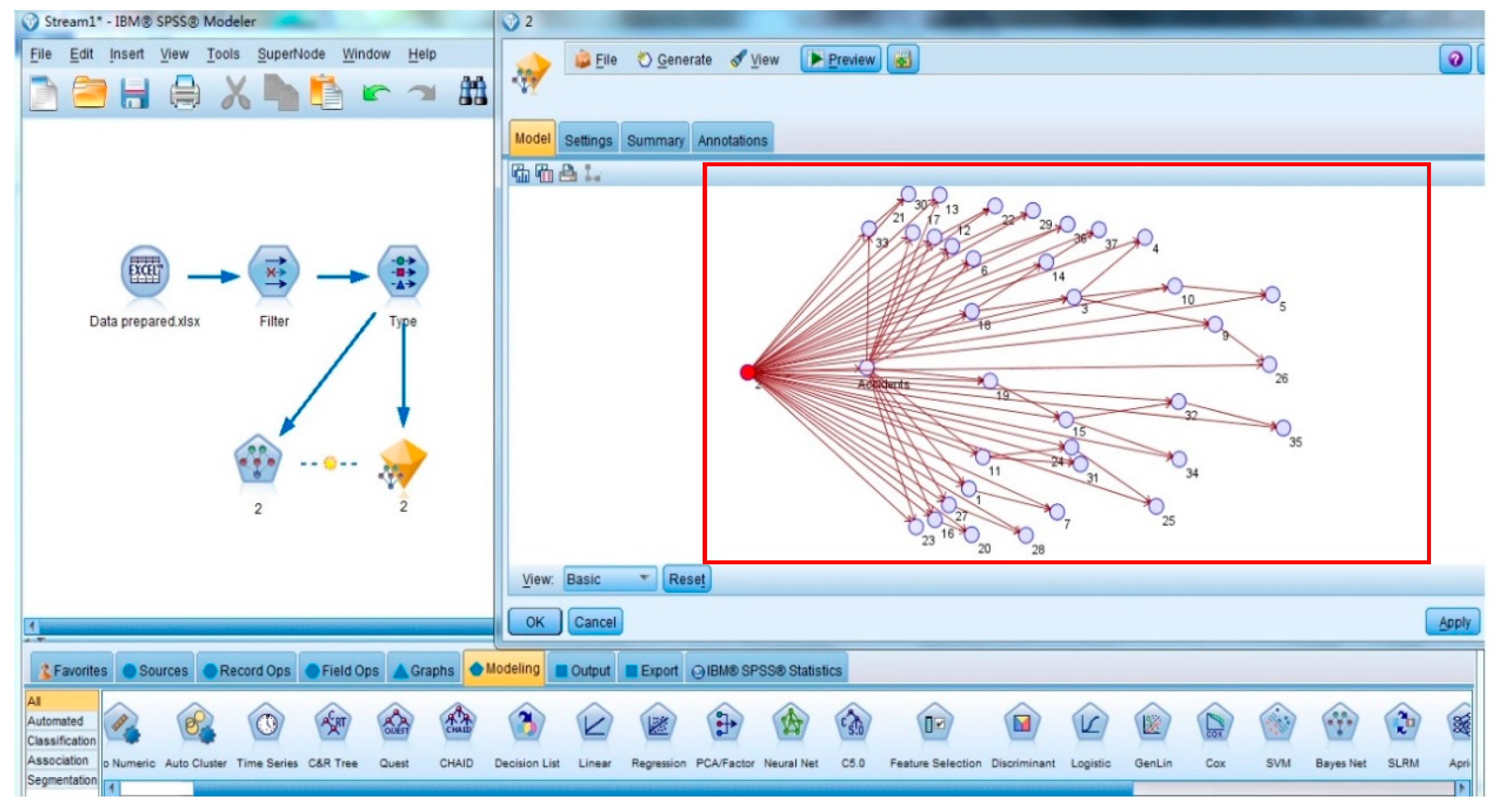The image size is (1496, 812).
Task: Click the Excel source node Data prepared.xlsx
Action: (x=145, y=272)
